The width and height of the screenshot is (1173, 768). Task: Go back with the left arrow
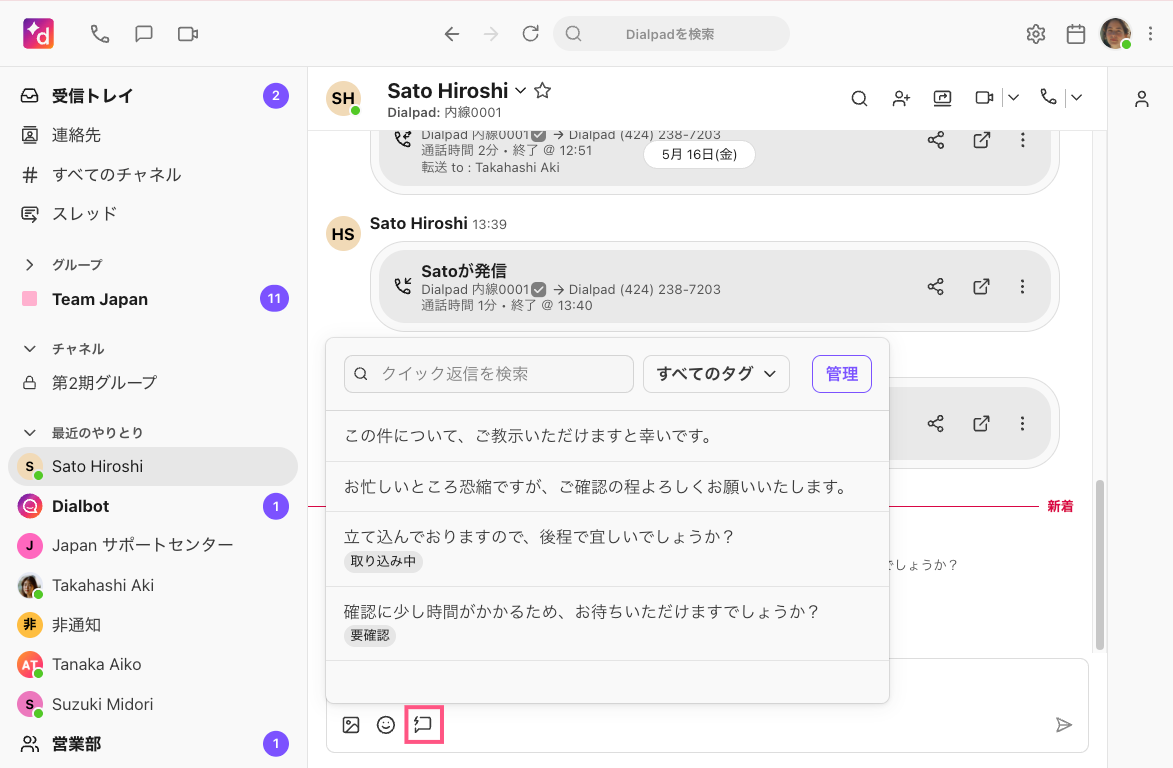pos(452,34)
